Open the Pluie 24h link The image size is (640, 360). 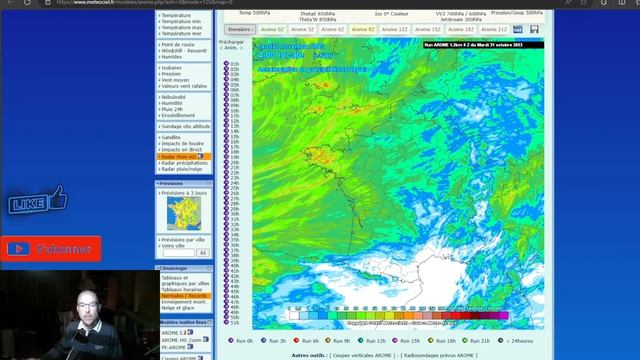pyautogui.click(x=172, y=109)
